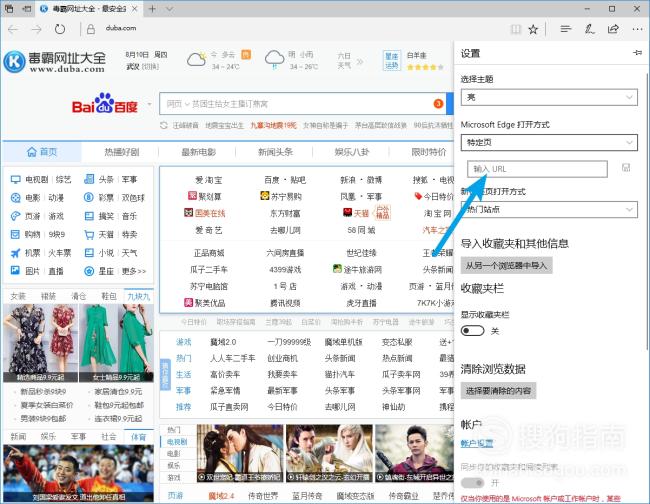Click the Baidu search input box

click(303, 104)
